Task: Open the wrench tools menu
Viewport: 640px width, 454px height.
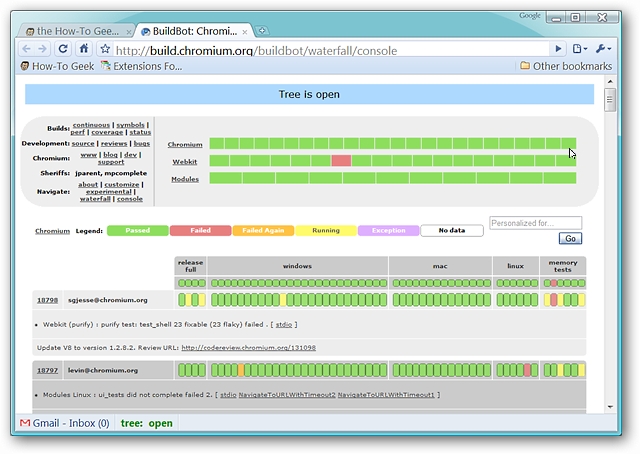Action: (x=603, y=49)
